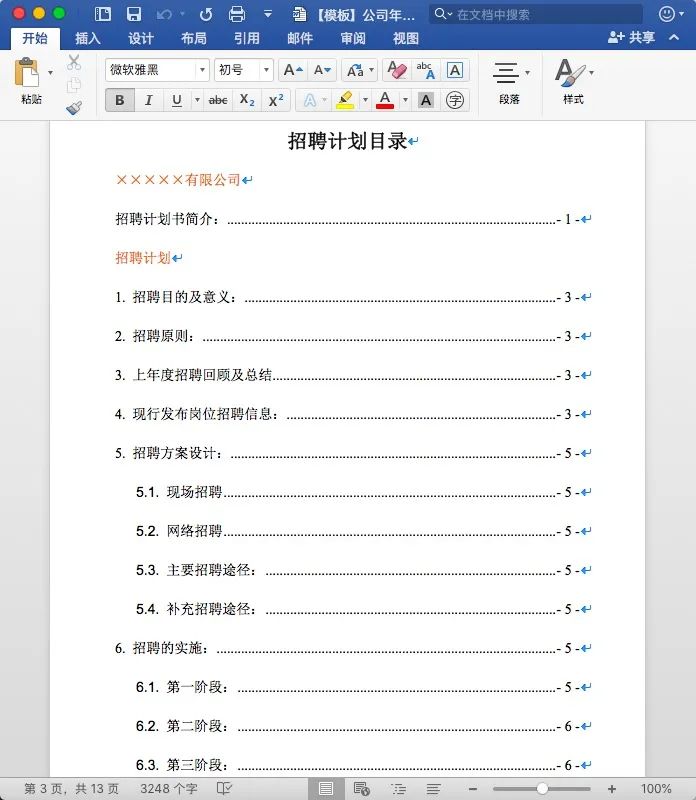This screenshot has height=800, width=696.
Task: Open the Styles gallery icon
Action: (573, 82)
